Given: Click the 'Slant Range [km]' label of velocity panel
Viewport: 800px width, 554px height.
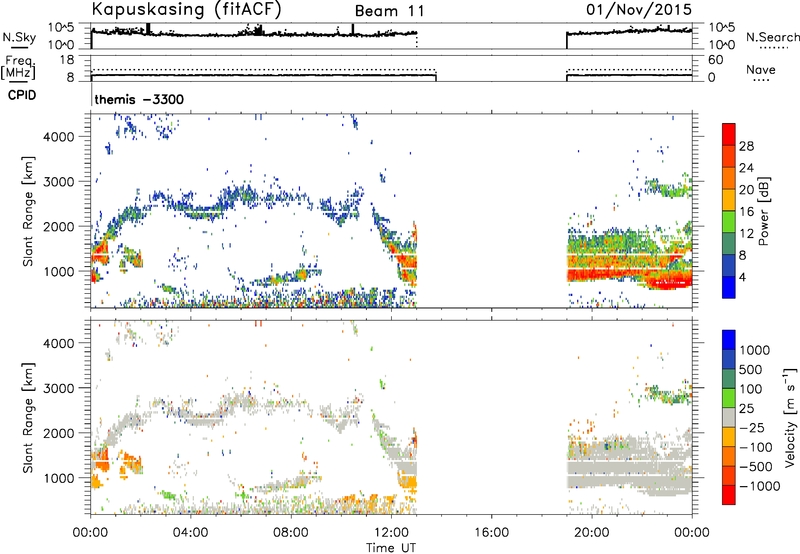Looking at the screenshot, I should click(28, 418).
